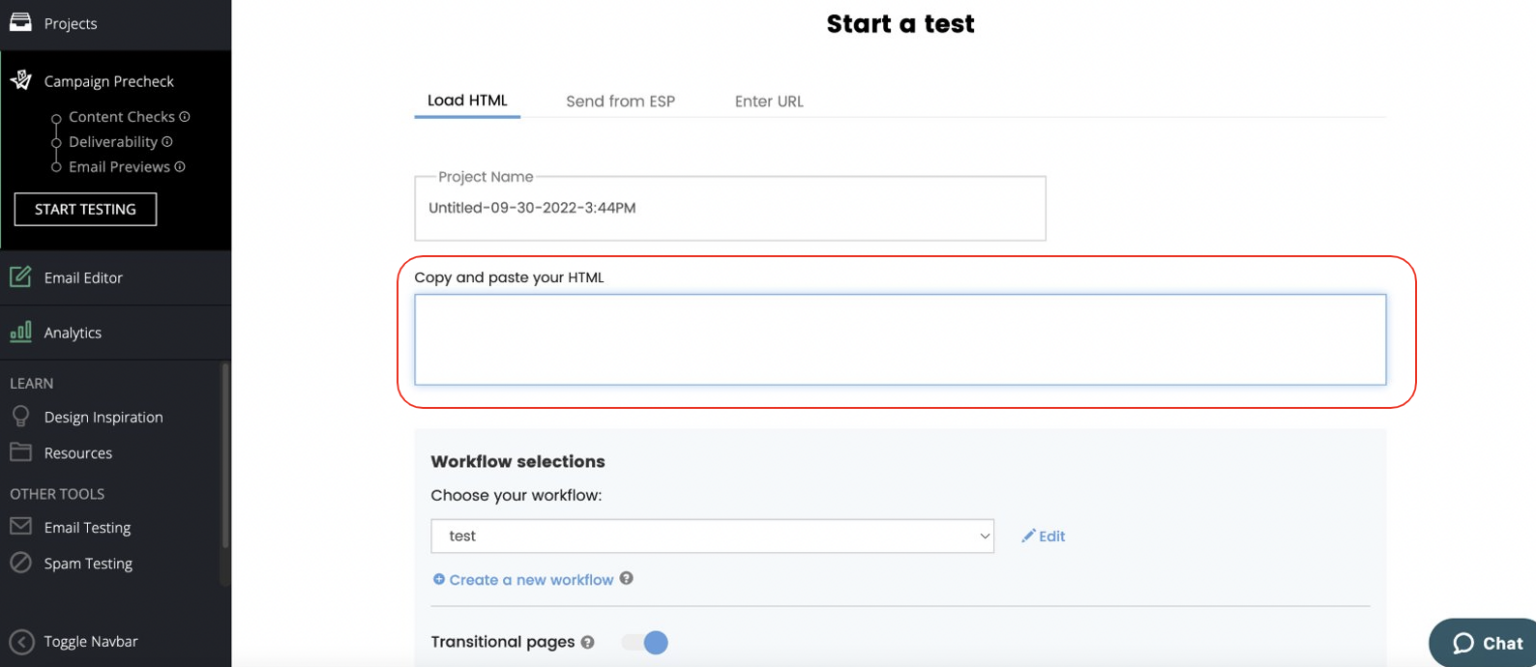Select the Load HTML tab
Image resolution: width=1536 pixels, height=667 pixels.
pos(467,101)
